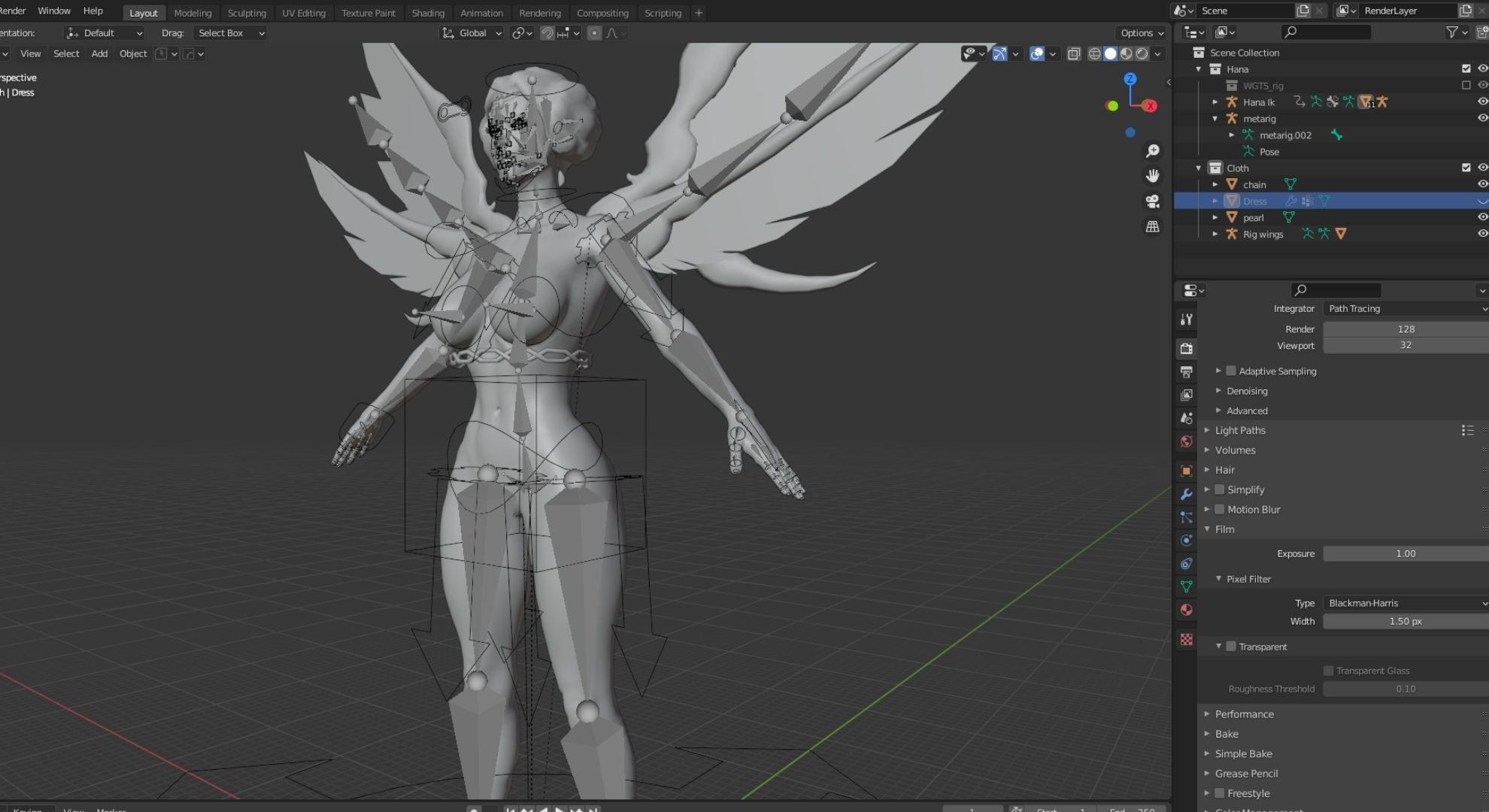
Task: Open the Object properties tab
Action: (1186, 471)
